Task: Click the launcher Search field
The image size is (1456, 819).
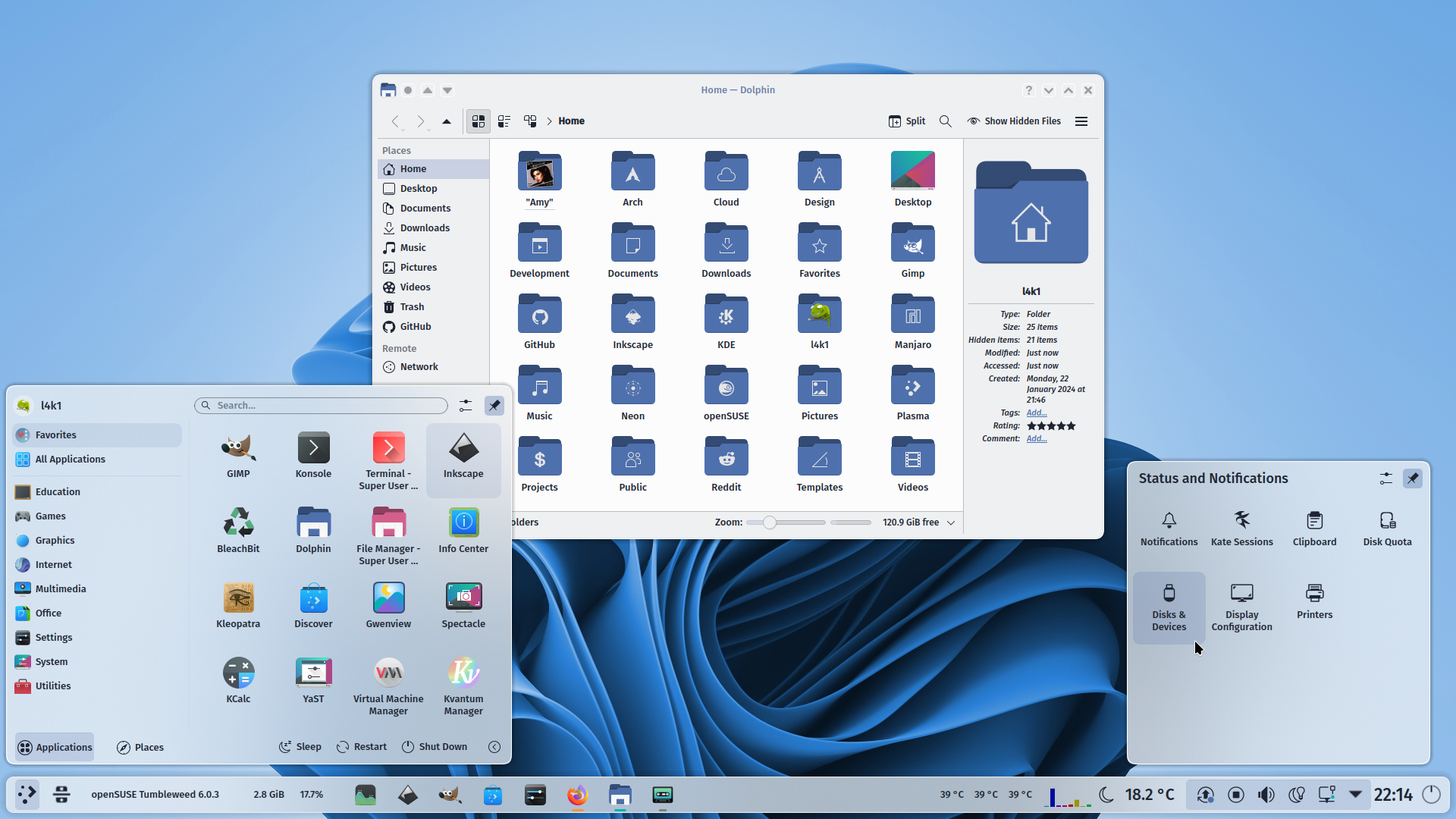Action: 322,406
